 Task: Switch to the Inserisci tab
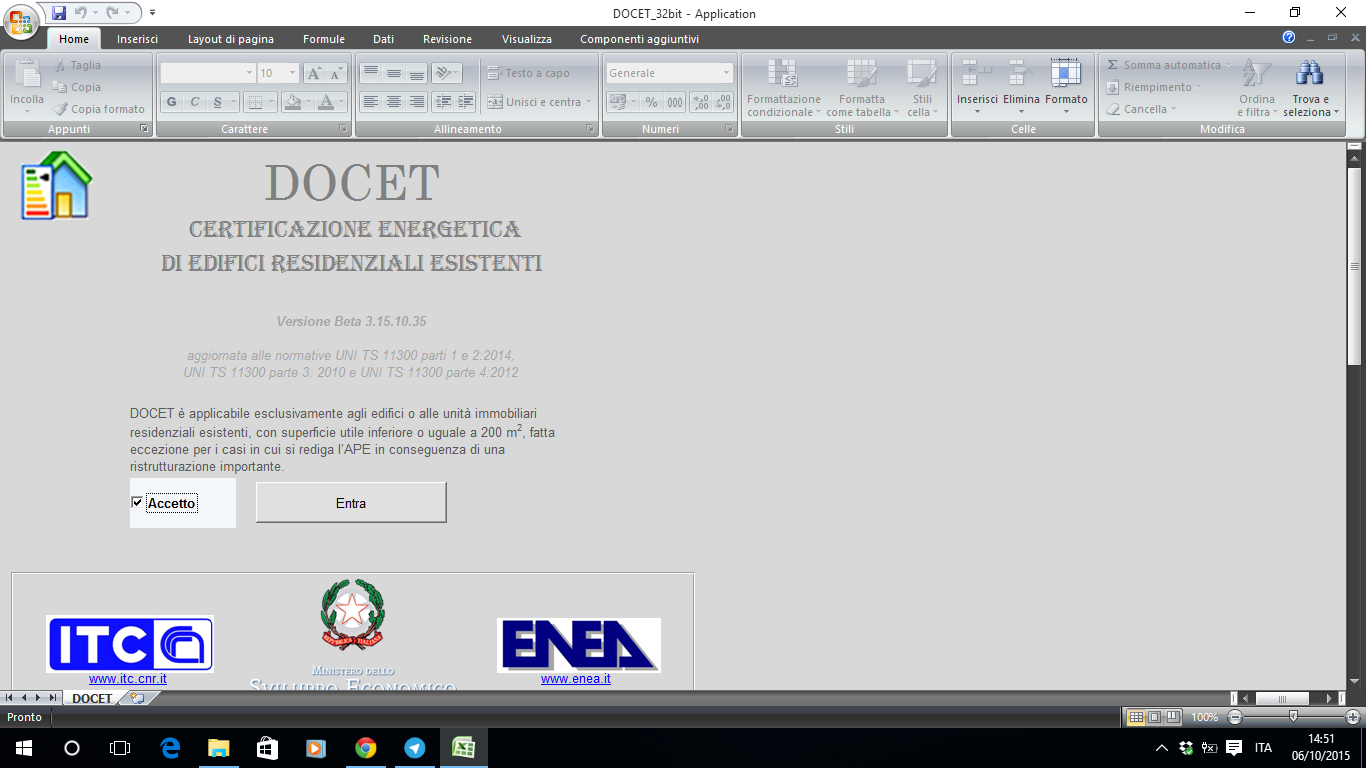tap(137, 39)
